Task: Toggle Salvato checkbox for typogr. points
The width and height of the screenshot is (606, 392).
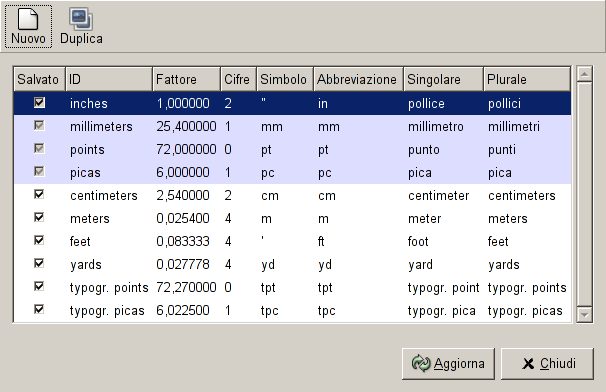Action: (39, 286)
